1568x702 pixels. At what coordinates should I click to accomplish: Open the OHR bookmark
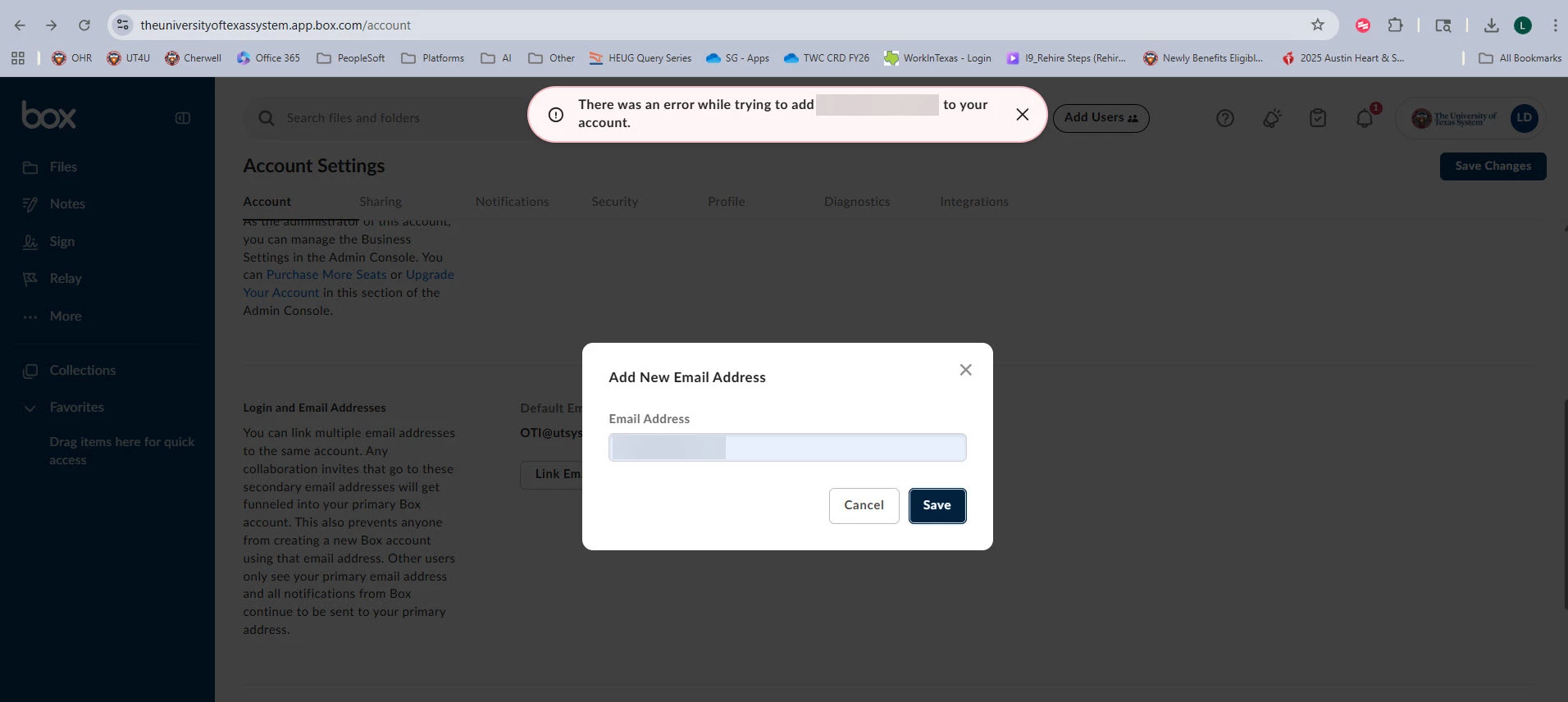(x=71, y=58)
